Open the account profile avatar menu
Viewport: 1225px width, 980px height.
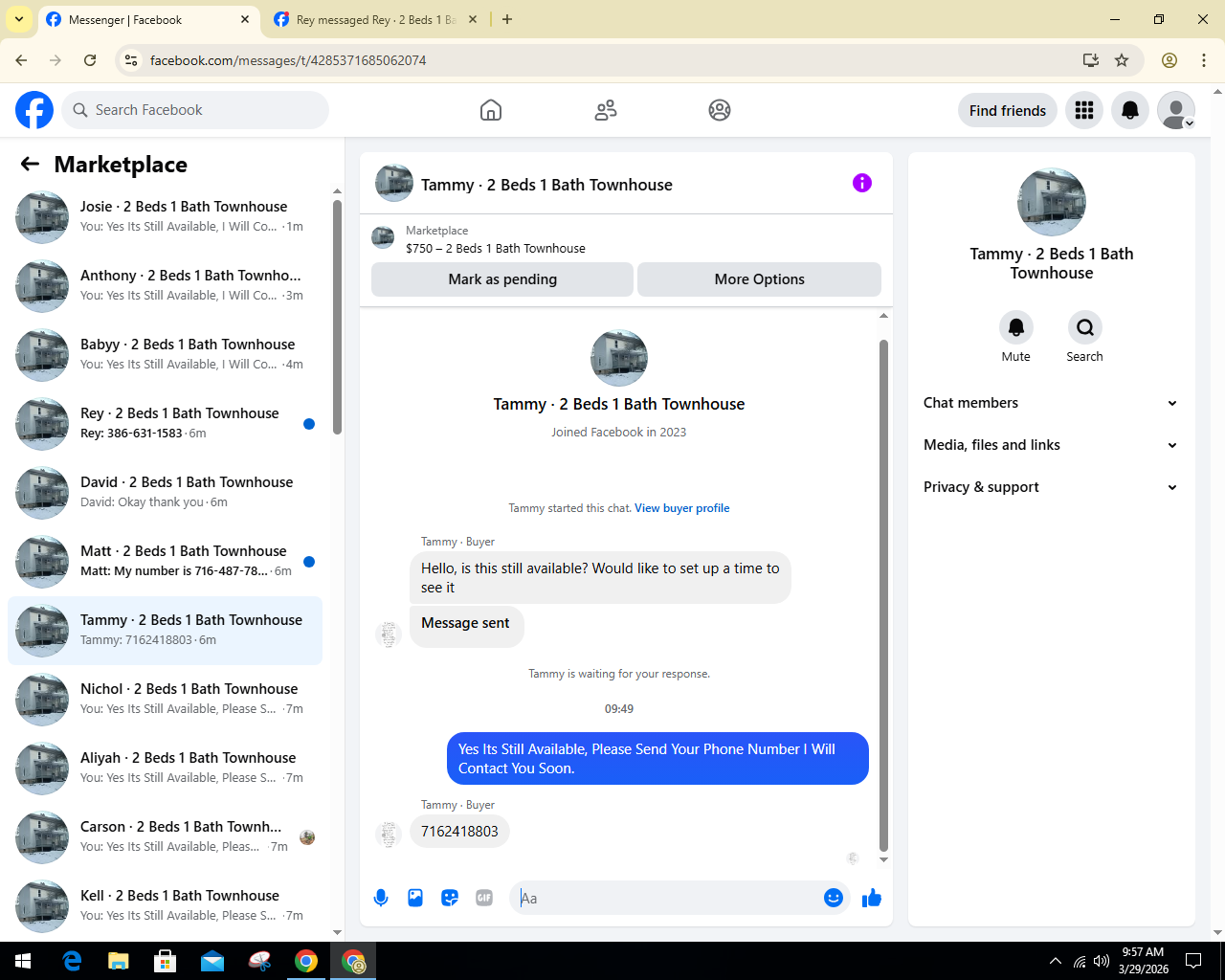click(1176, 110)
